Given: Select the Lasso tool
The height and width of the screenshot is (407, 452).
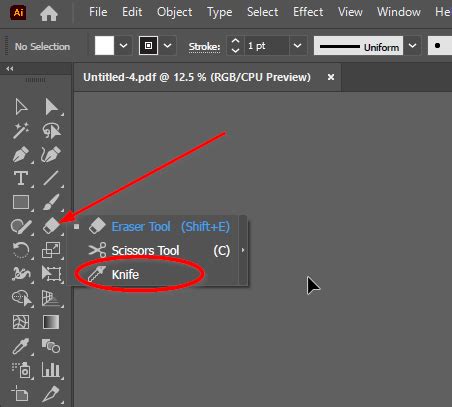Looking at the screenshot, I should click(51, 130).
